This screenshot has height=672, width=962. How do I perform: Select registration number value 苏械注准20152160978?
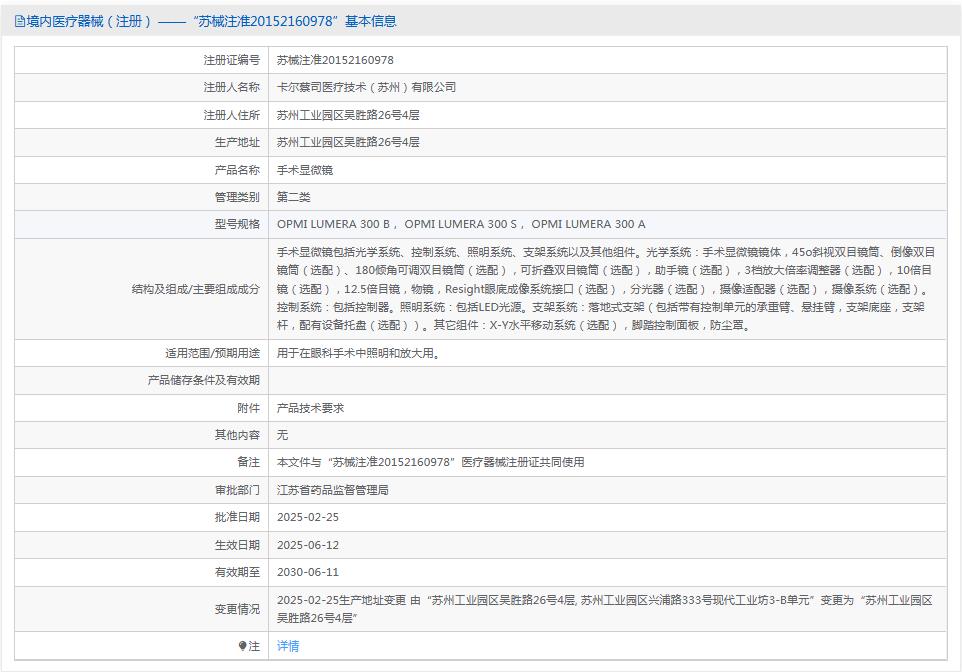point(335,60)
